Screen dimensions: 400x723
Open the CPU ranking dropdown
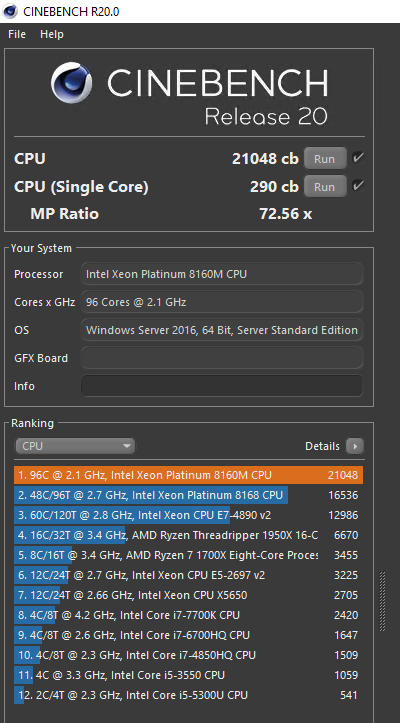point(75,446)
